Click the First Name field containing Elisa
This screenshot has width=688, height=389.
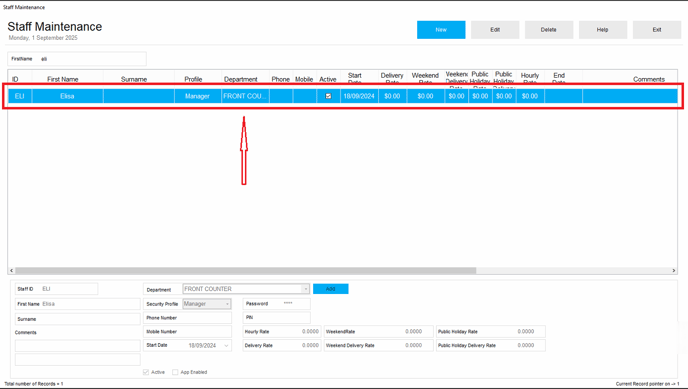(x=78, y=304)
